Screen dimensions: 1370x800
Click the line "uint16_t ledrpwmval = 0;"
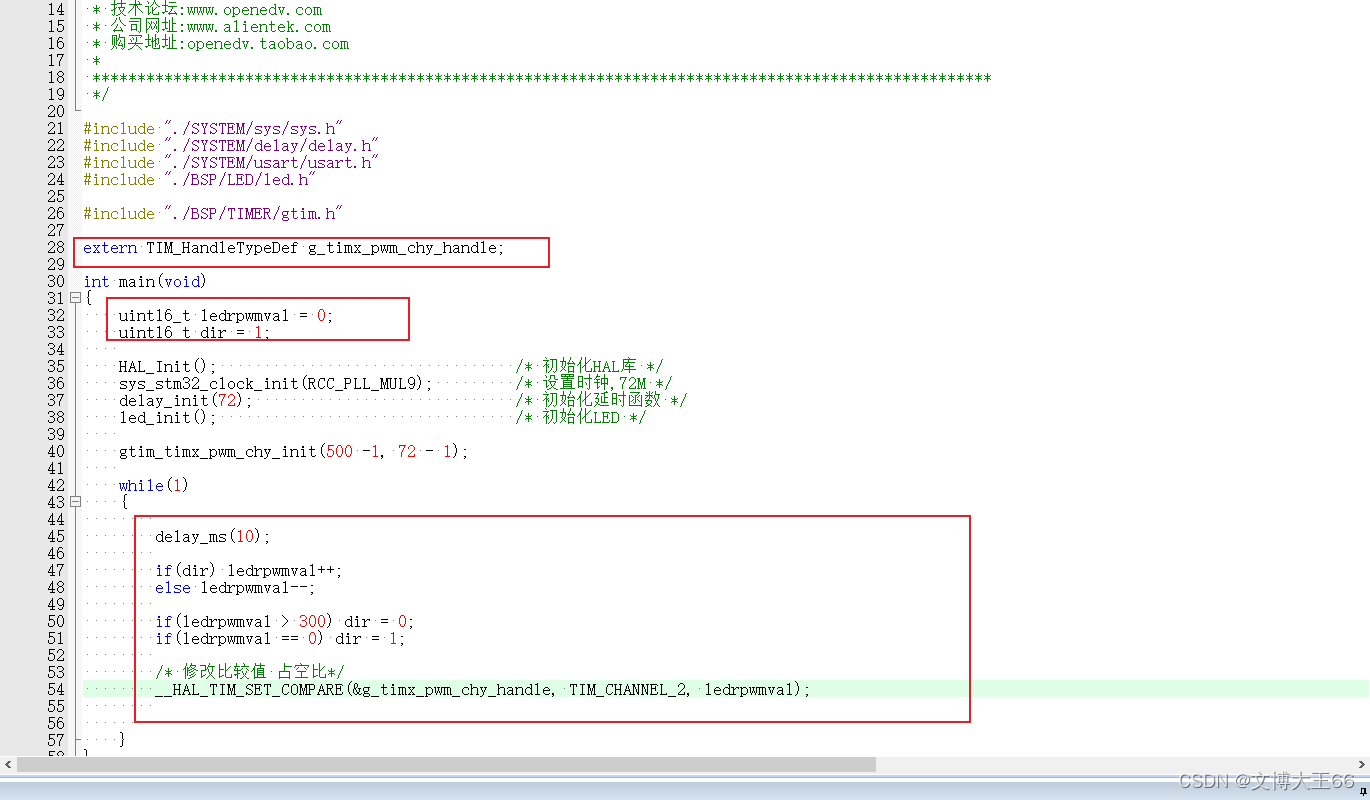tap(226, 315)
